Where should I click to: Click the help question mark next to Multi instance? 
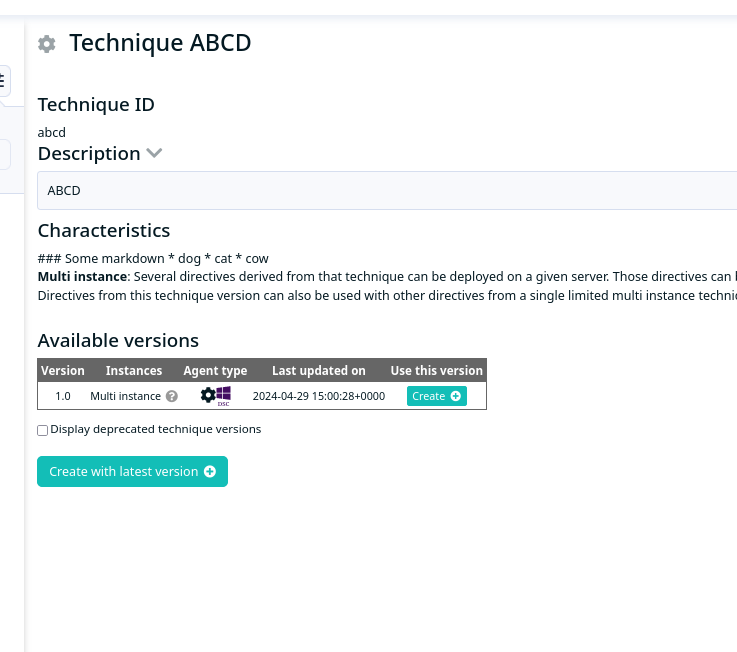172,396
